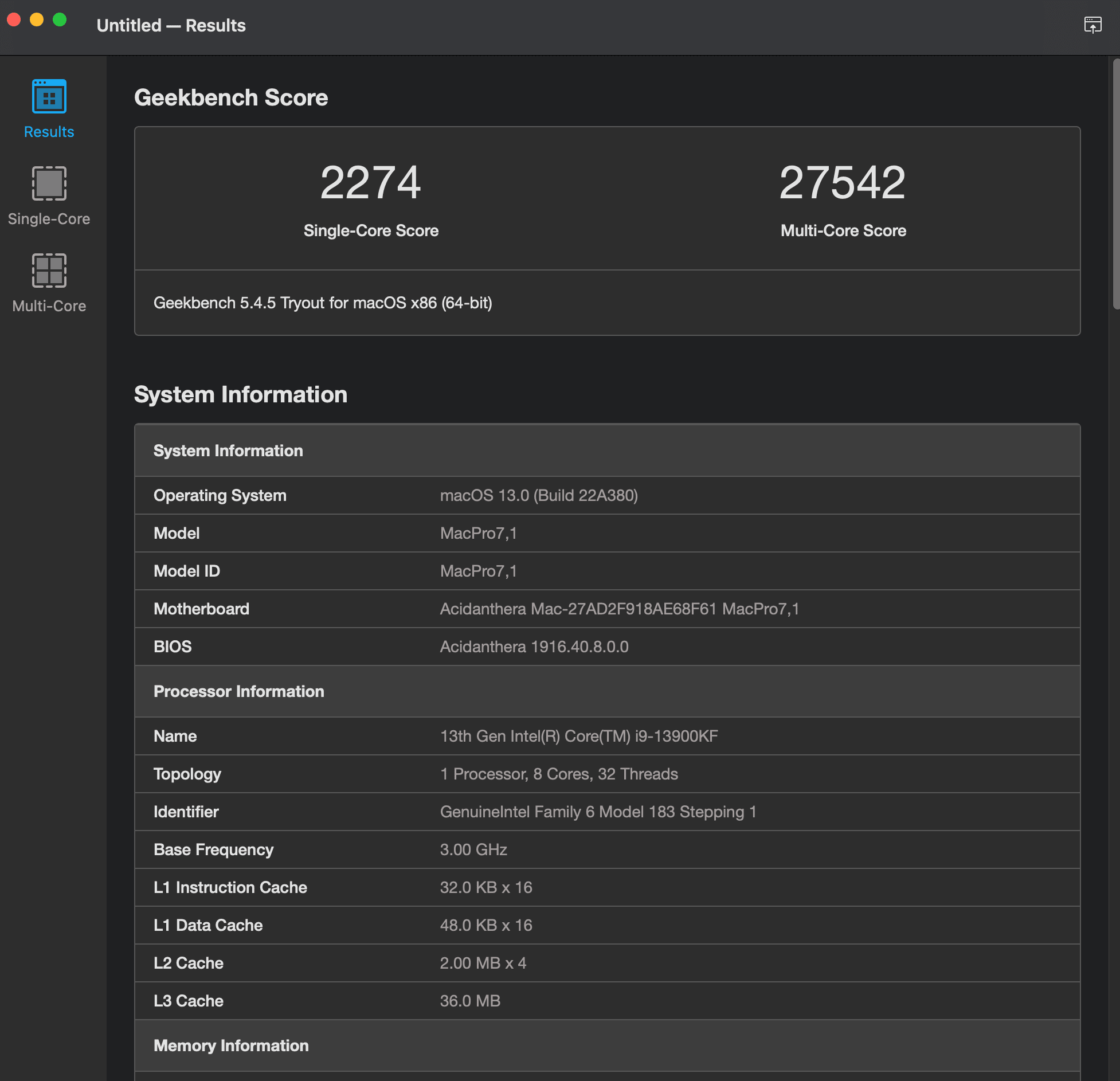Image resolution: width=1120 pixels, height=1081 pixels.
Task: Click the red close window button
Action: pyautogui.click(x=14, y=20)
